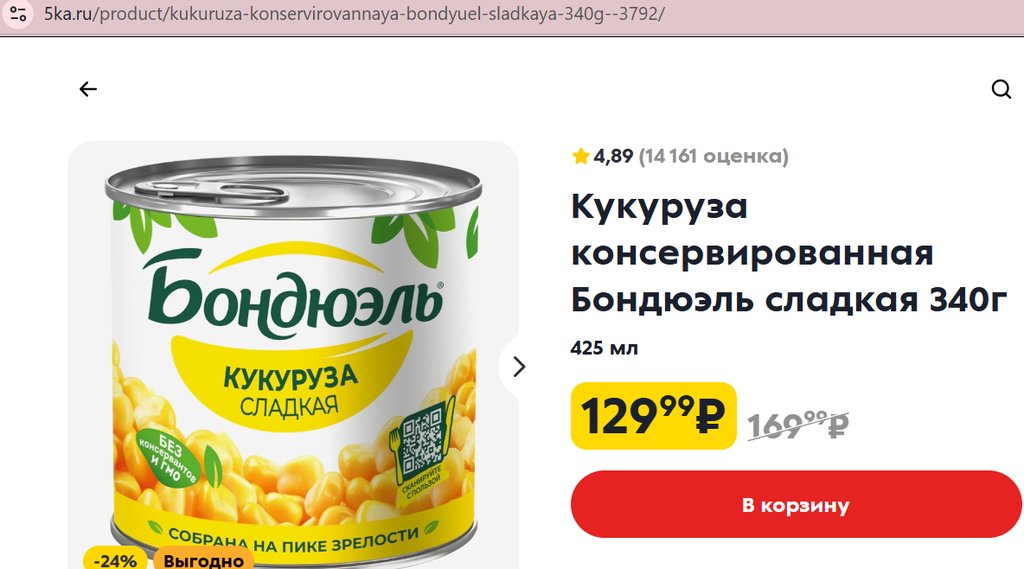Image resolution: width=1024 pixels, height=569 pixels.
Task: Click the 4,89 rating number
Action: click(613, 156)
